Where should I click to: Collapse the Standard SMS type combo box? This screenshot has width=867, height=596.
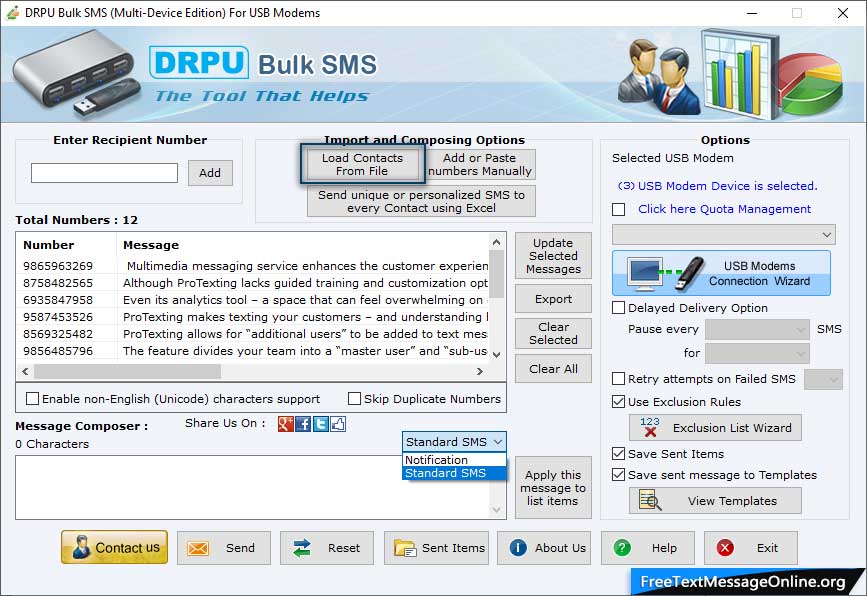click(x=454, y=442)
